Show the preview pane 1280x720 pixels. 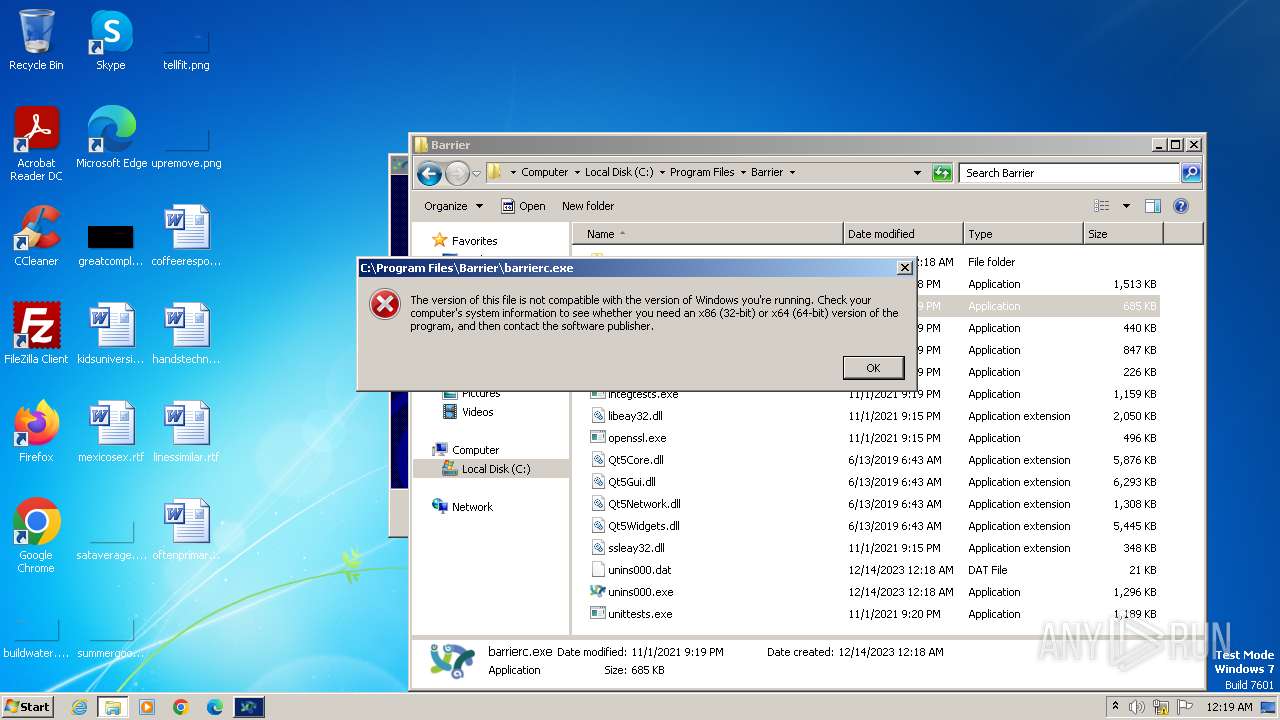(1153, 206)
